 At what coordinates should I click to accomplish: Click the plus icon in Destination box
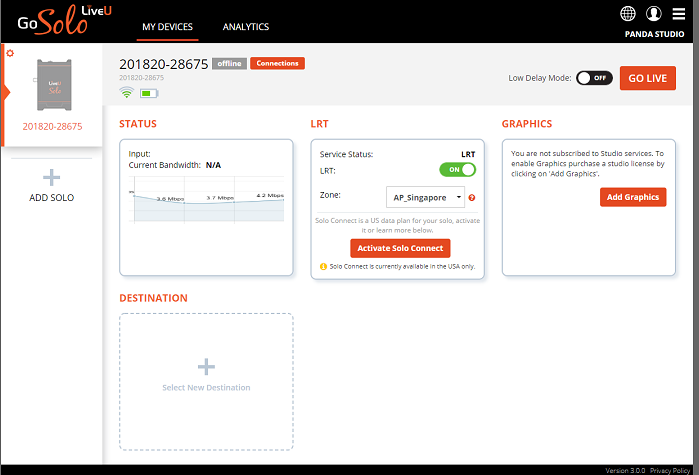pos(206,367)
